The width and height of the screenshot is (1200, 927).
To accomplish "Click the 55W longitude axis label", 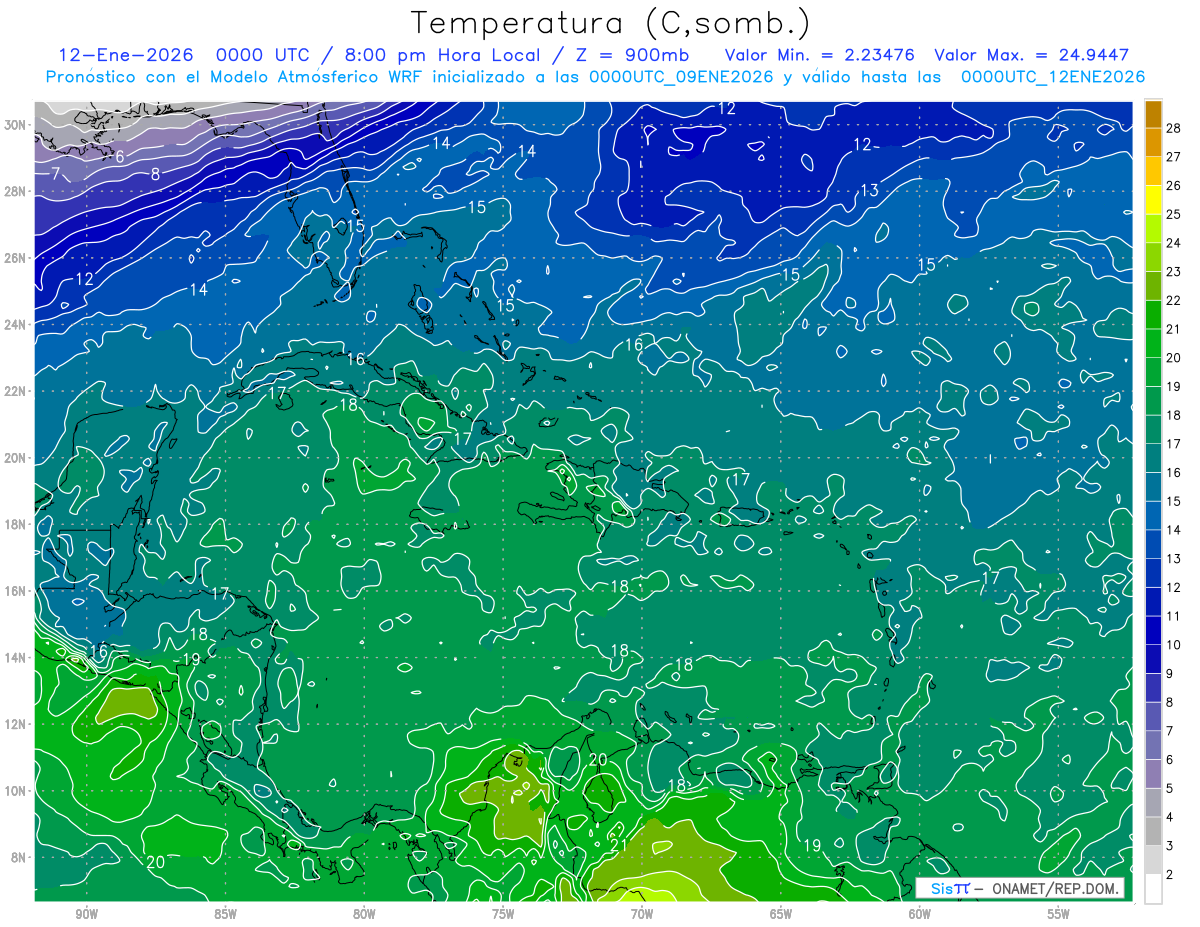I will click(x=1059, y=914).
